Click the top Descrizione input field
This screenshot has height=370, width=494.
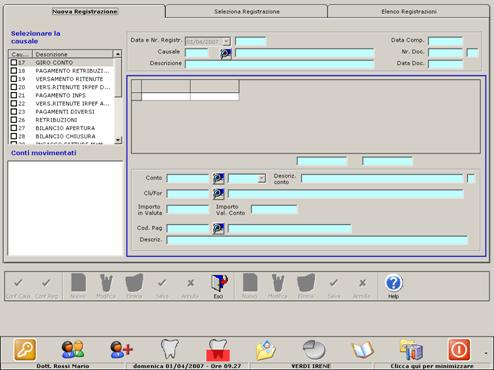[x=280, y=64]
